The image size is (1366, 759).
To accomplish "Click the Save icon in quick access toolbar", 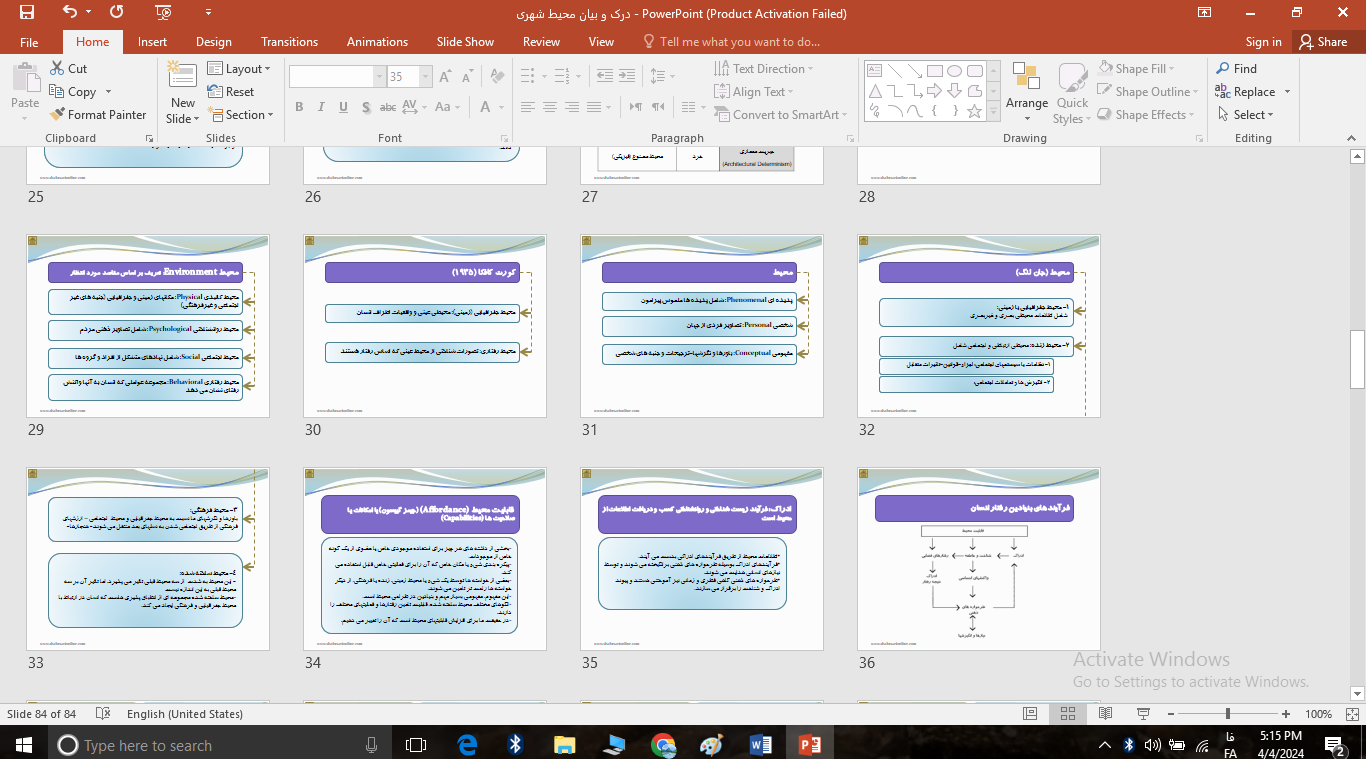I will (27, 13).
